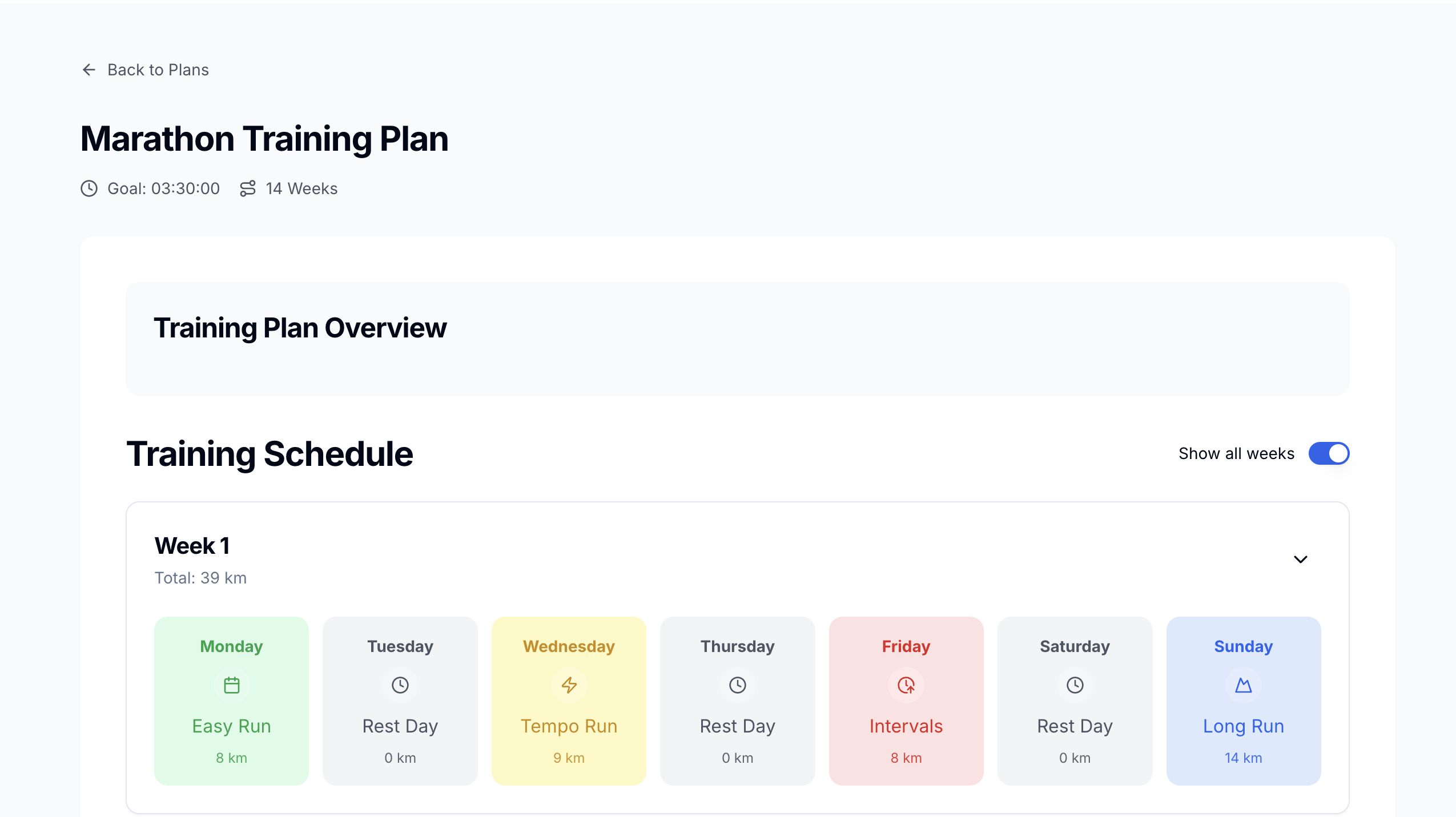Click Sunday's mountain long run icon

[1243, 685]
